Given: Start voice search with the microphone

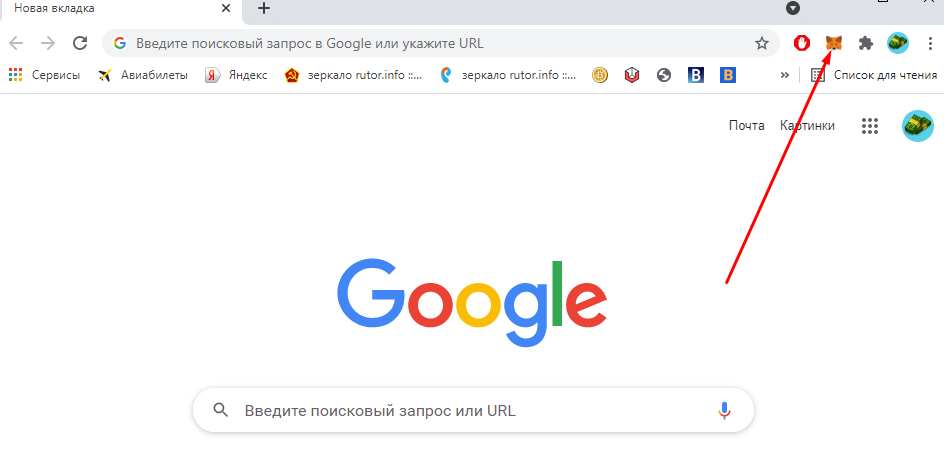Looking at the screenshot, I should pos(724,410).
